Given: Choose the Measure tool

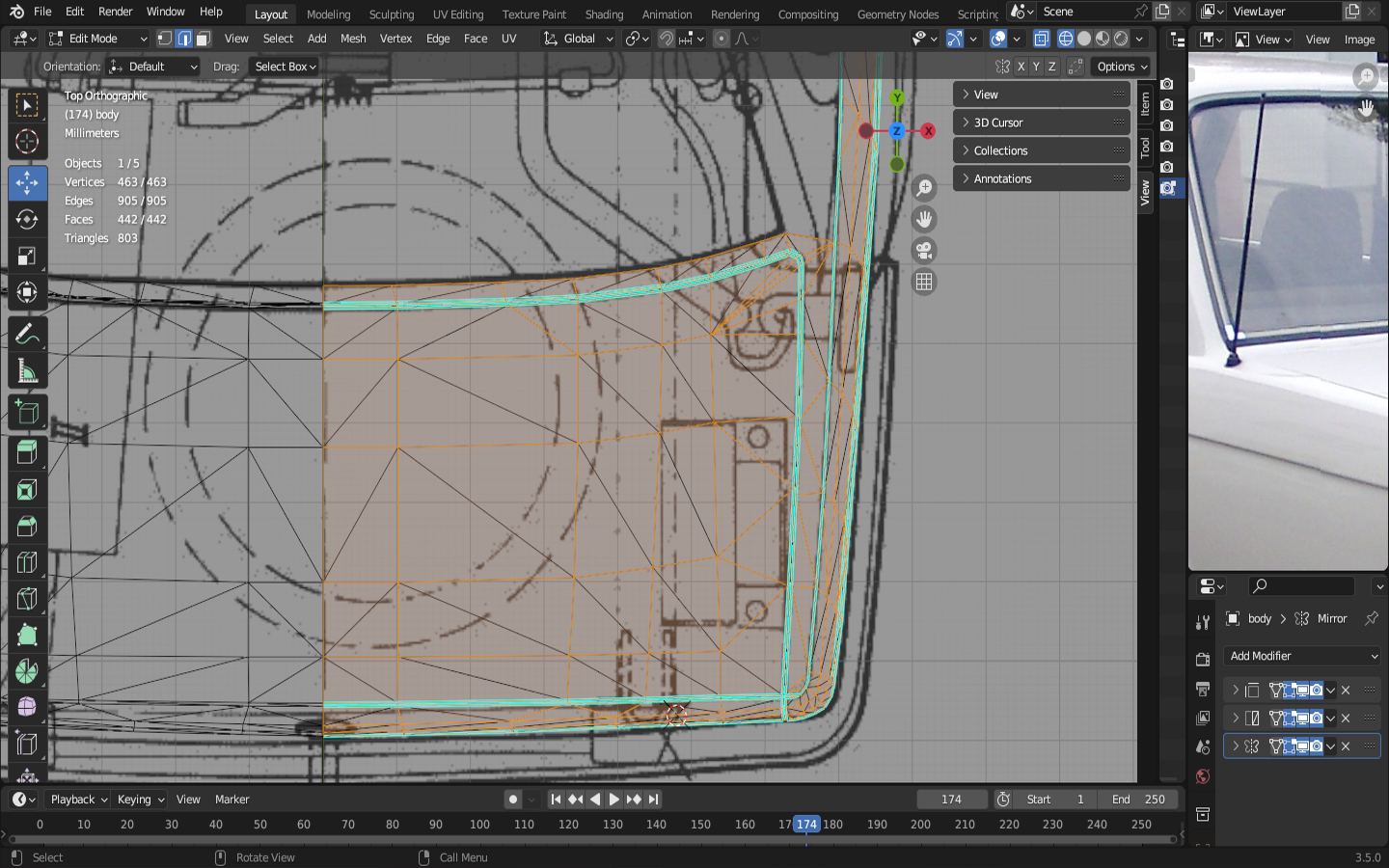Looking at the screenshot, I should point(27,371).
